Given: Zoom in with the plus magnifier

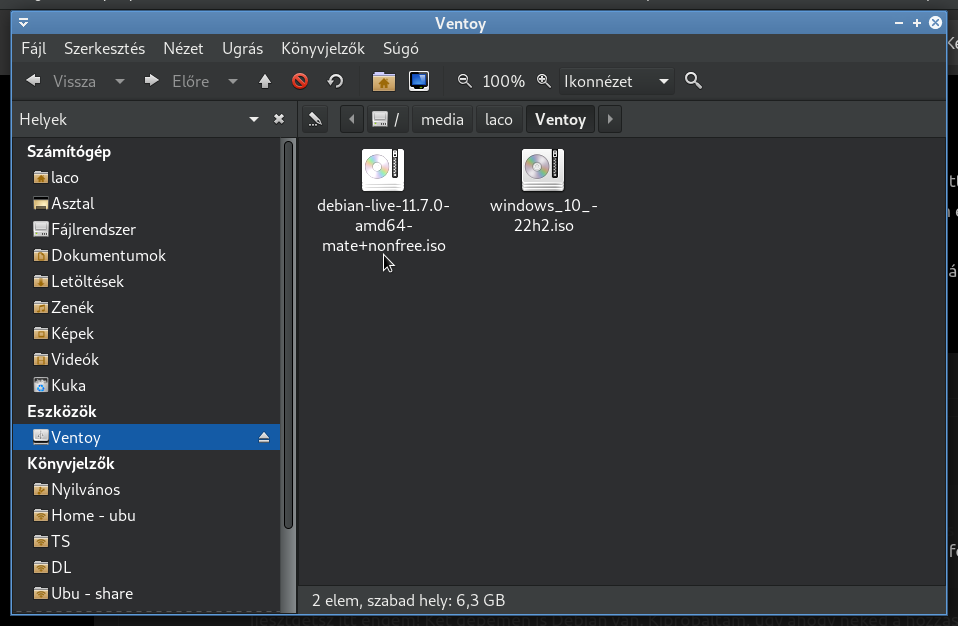Looking at the screenshot, I should (x=543, y=81).
